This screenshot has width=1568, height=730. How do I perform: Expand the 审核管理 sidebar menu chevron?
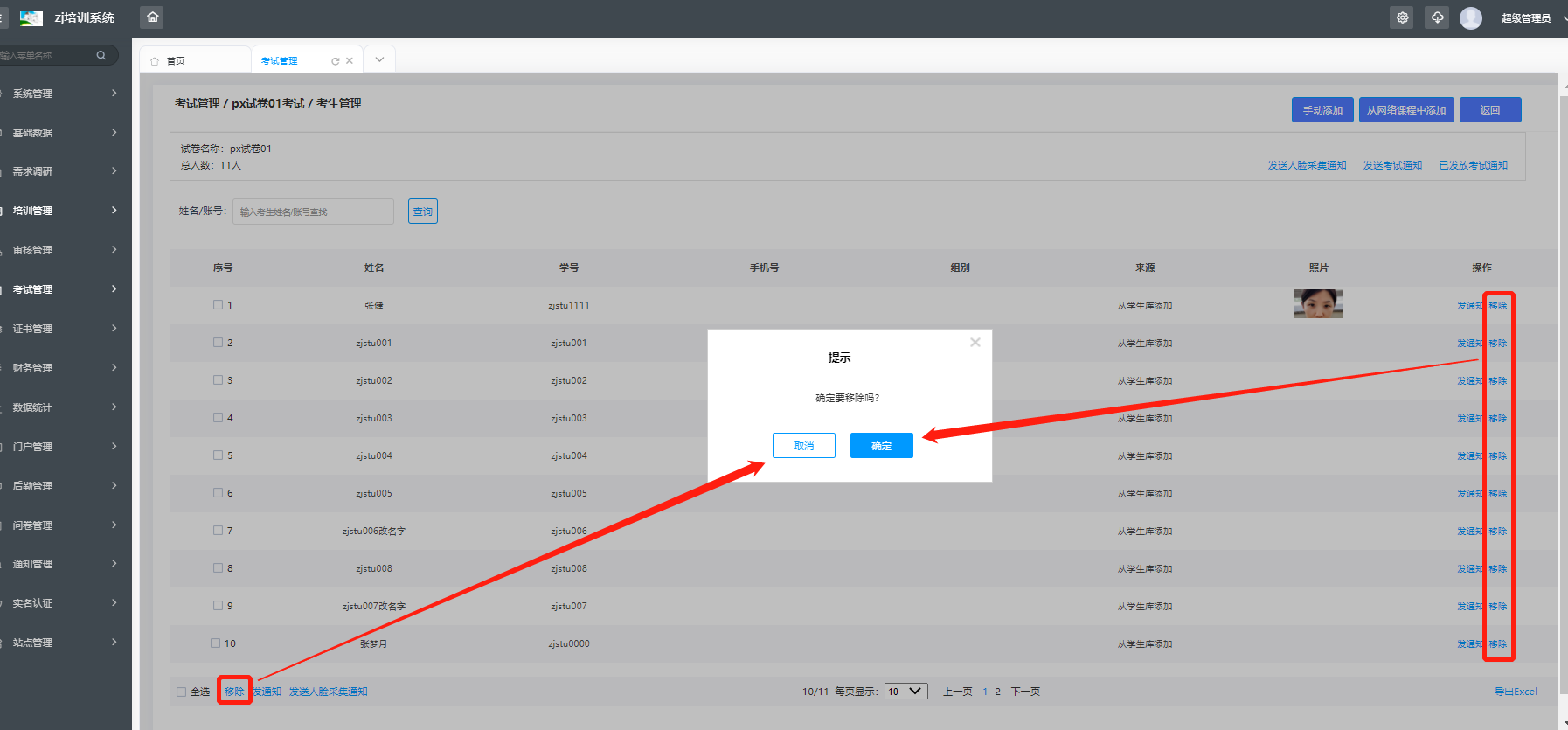click(x=114, y=249)
